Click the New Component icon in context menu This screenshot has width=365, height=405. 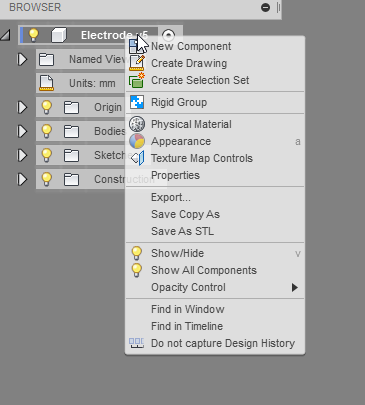(x=137, y=46)
